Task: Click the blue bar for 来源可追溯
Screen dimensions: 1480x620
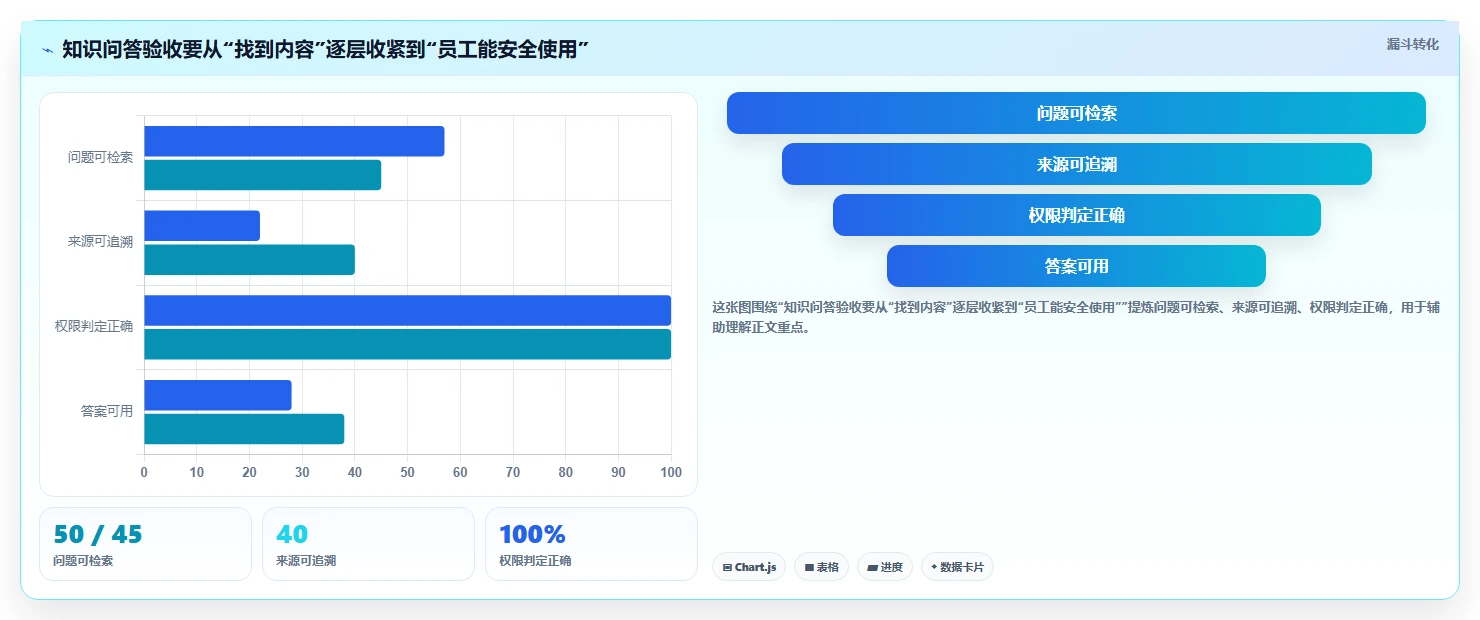Action: click(202, 226)
